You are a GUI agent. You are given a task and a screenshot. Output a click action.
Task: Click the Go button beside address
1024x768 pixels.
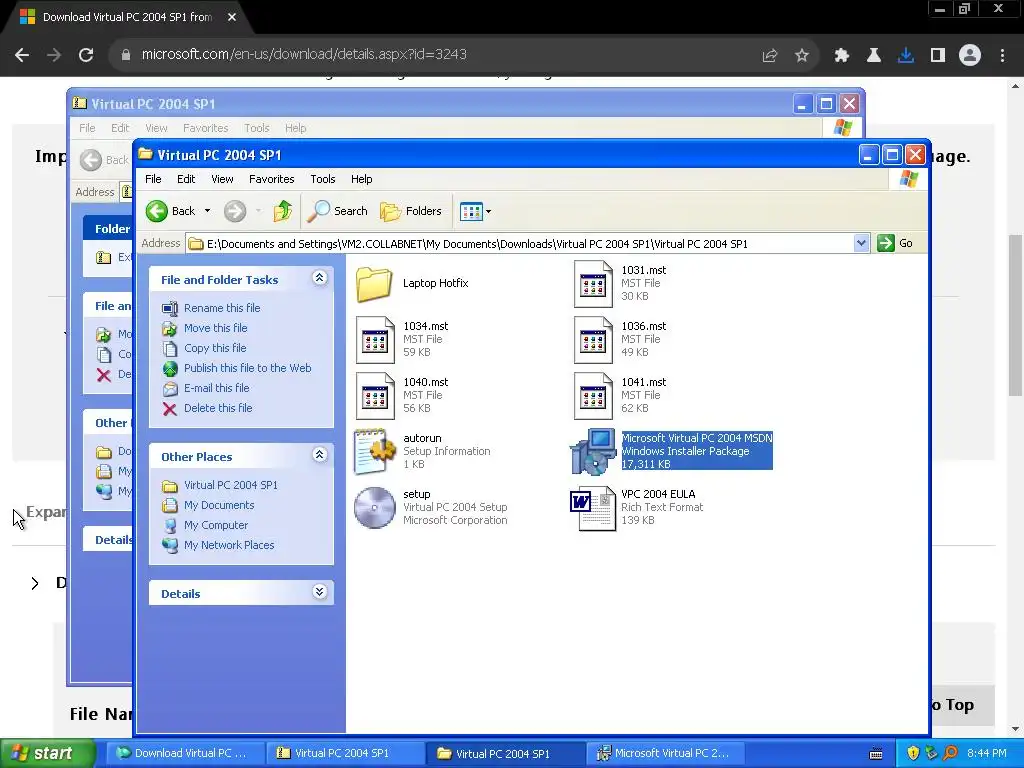tap(895, 244)
